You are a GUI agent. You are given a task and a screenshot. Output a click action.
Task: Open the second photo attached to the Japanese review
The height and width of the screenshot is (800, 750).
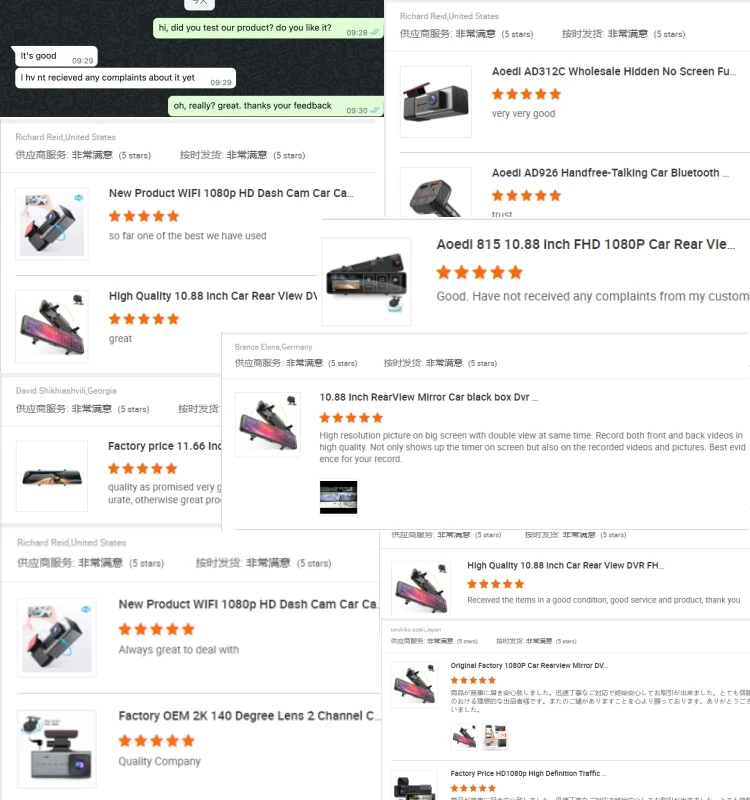coord(495,737)
